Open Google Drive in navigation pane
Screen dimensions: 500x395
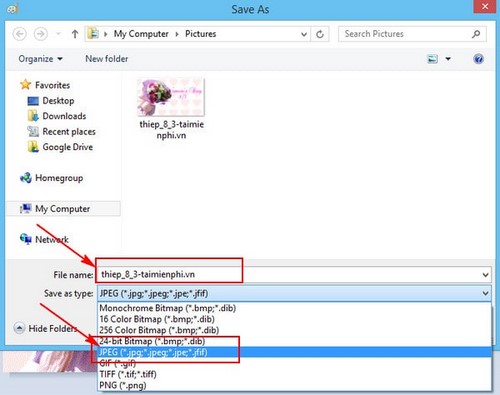pyautogui.click(x=68, y=147)
